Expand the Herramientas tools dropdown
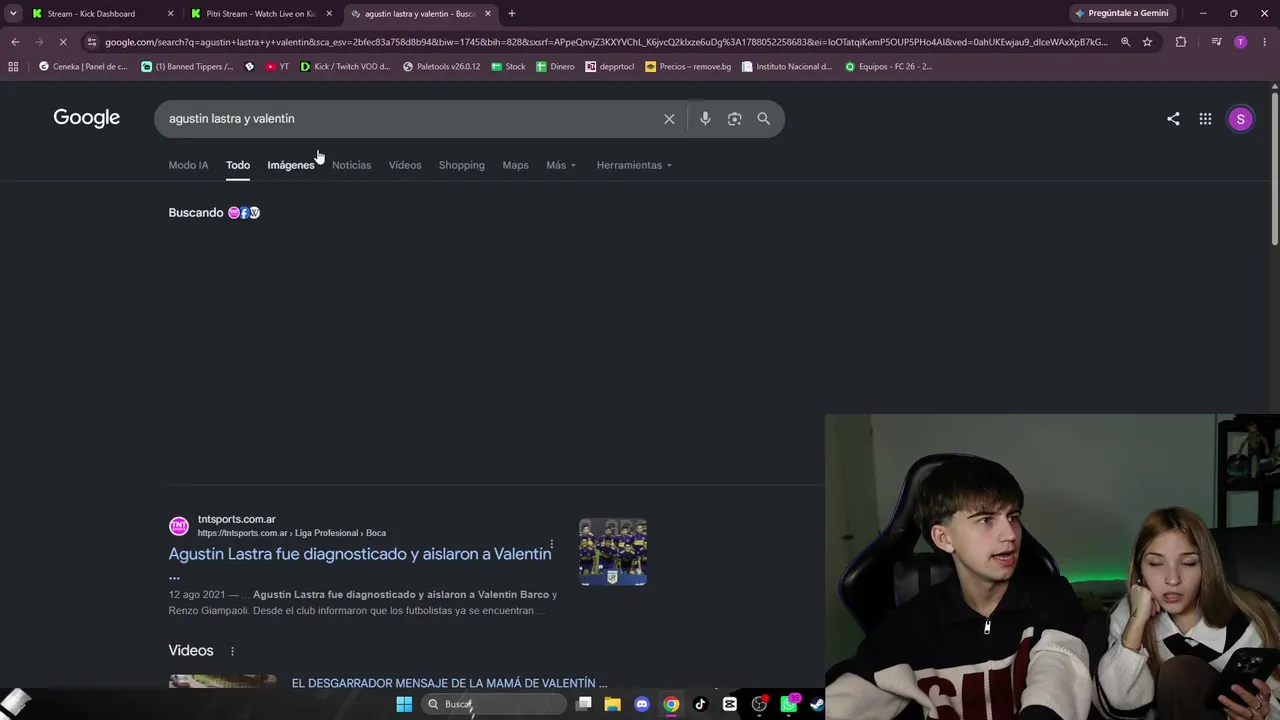This screenshot has width=1280, height=720. pyautogui.click(x=634, y=165)
